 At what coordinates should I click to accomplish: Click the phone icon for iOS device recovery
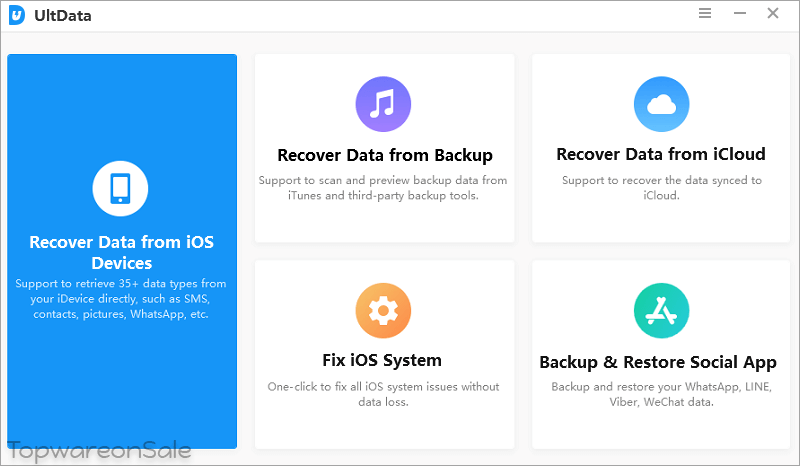point(120,189)
